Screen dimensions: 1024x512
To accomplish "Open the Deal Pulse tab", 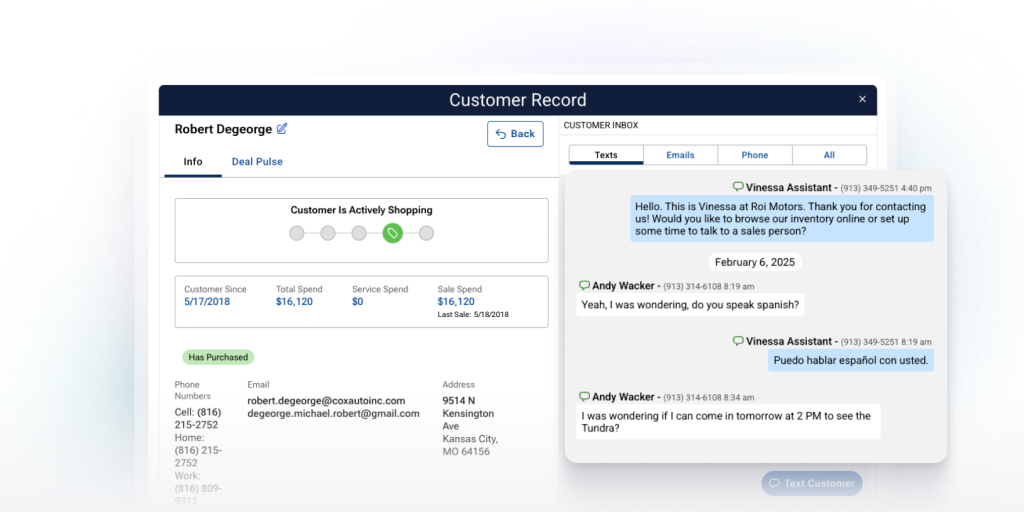I will [x=257, y=162].
